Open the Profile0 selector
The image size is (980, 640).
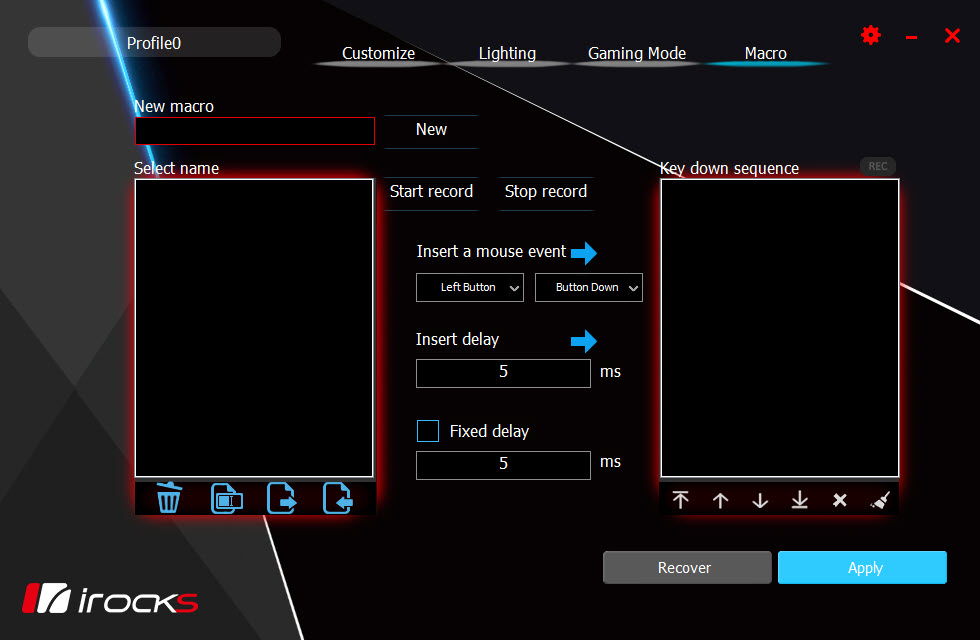154,42
